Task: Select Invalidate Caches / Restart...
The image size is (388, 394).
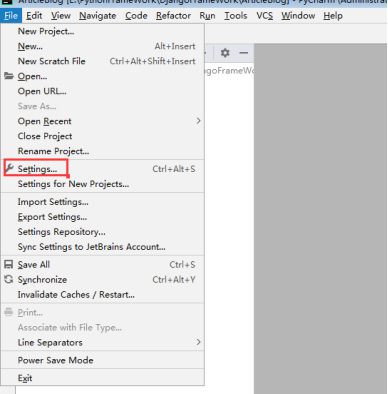Action: 103,295
